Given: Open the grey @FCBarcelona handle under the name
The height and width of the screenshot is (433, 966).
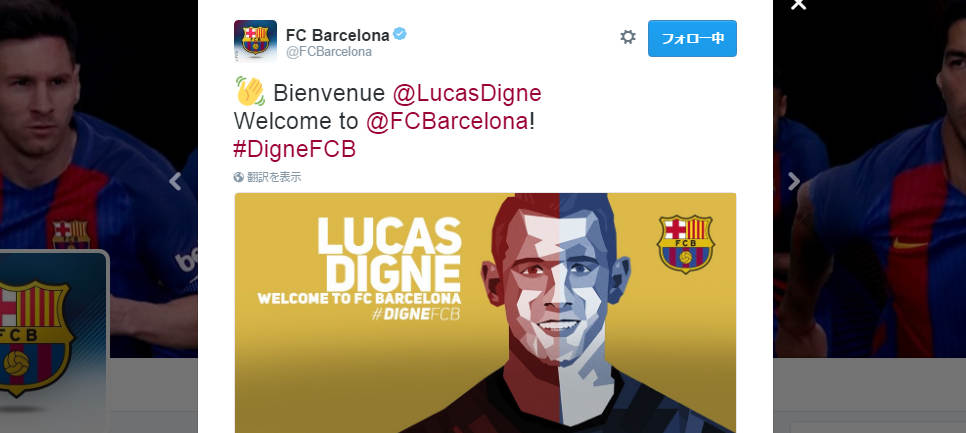Looking at the screenshot, I should coord(329,52).
